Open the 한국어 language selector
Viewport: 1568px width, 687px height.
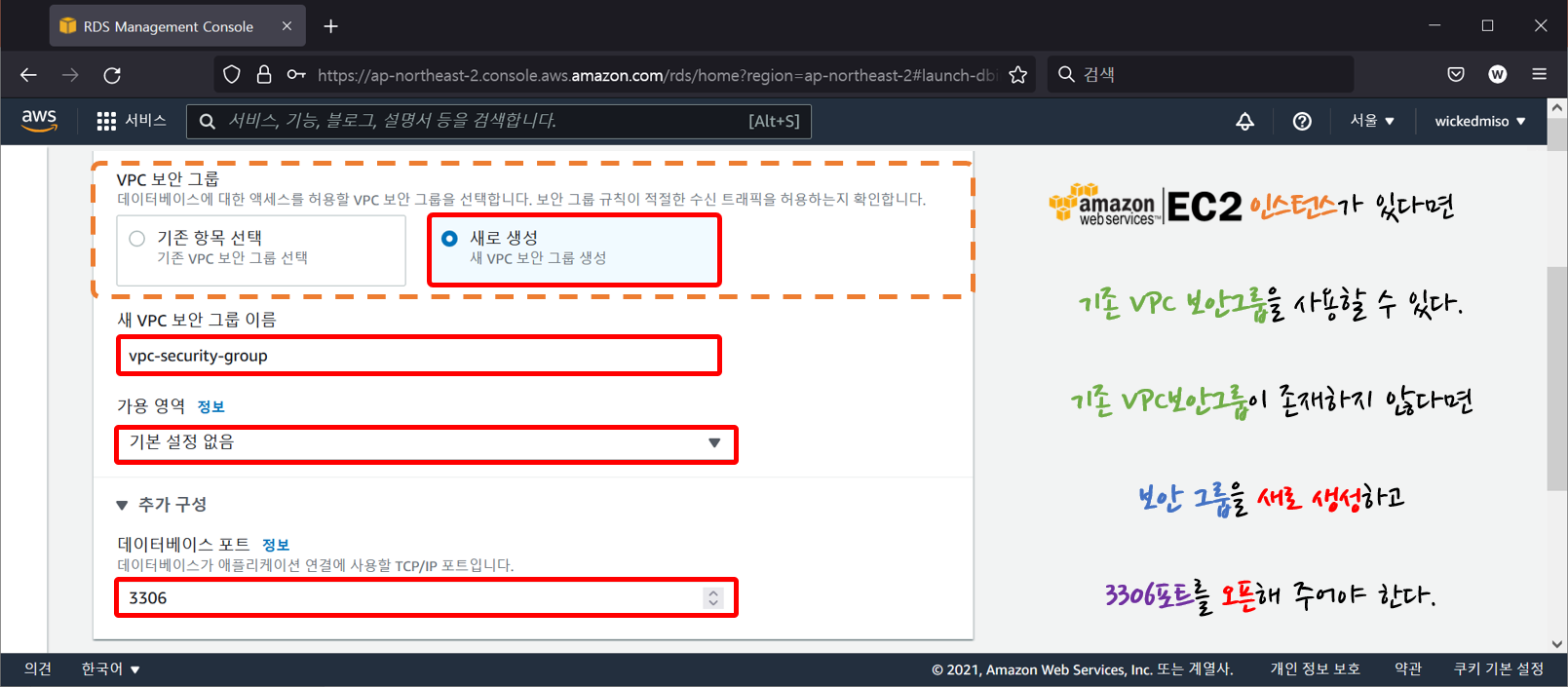(x=111, y=668)
